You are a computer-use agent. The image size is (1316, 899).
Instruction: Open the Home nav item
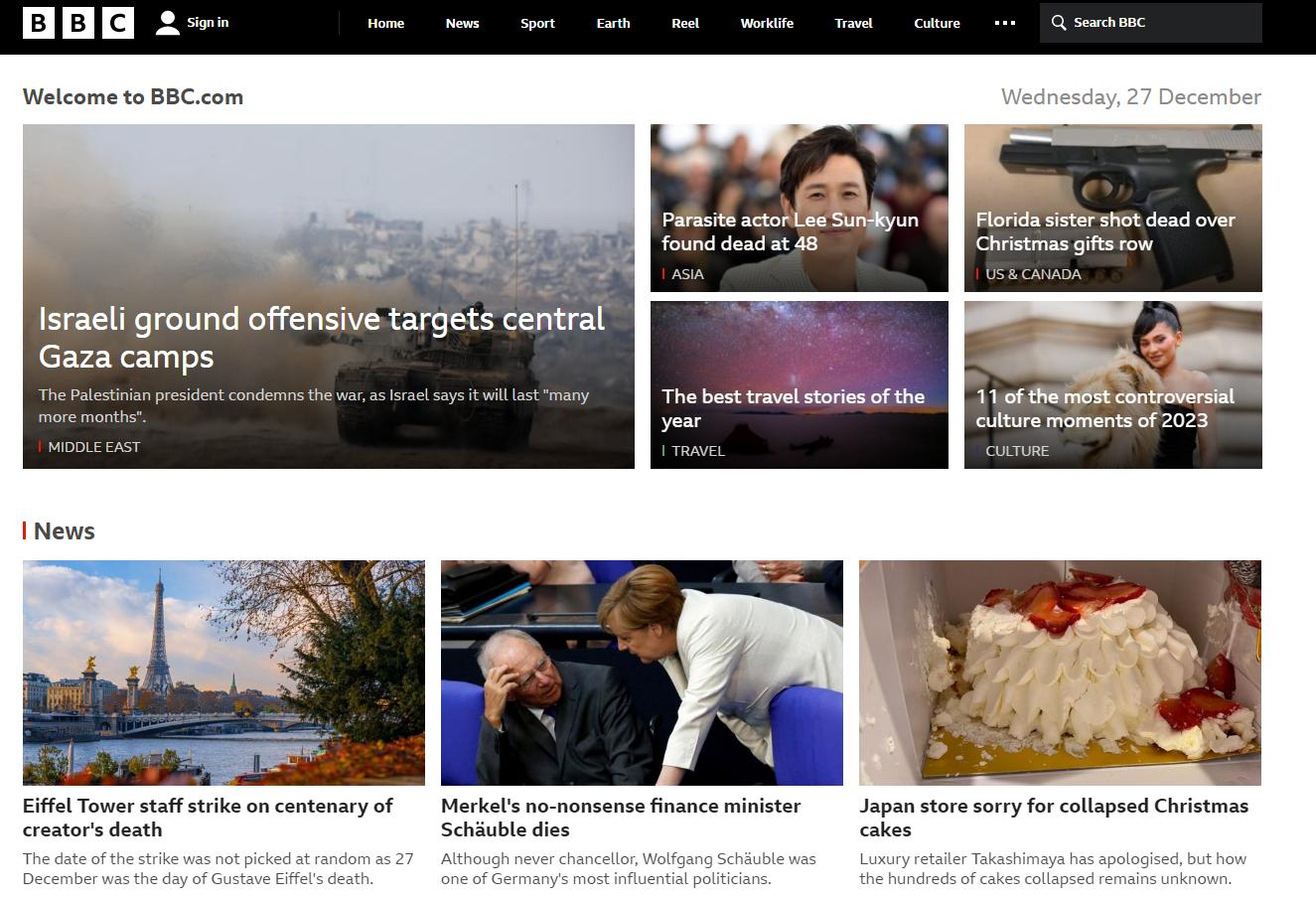click(x=385, y=23)
